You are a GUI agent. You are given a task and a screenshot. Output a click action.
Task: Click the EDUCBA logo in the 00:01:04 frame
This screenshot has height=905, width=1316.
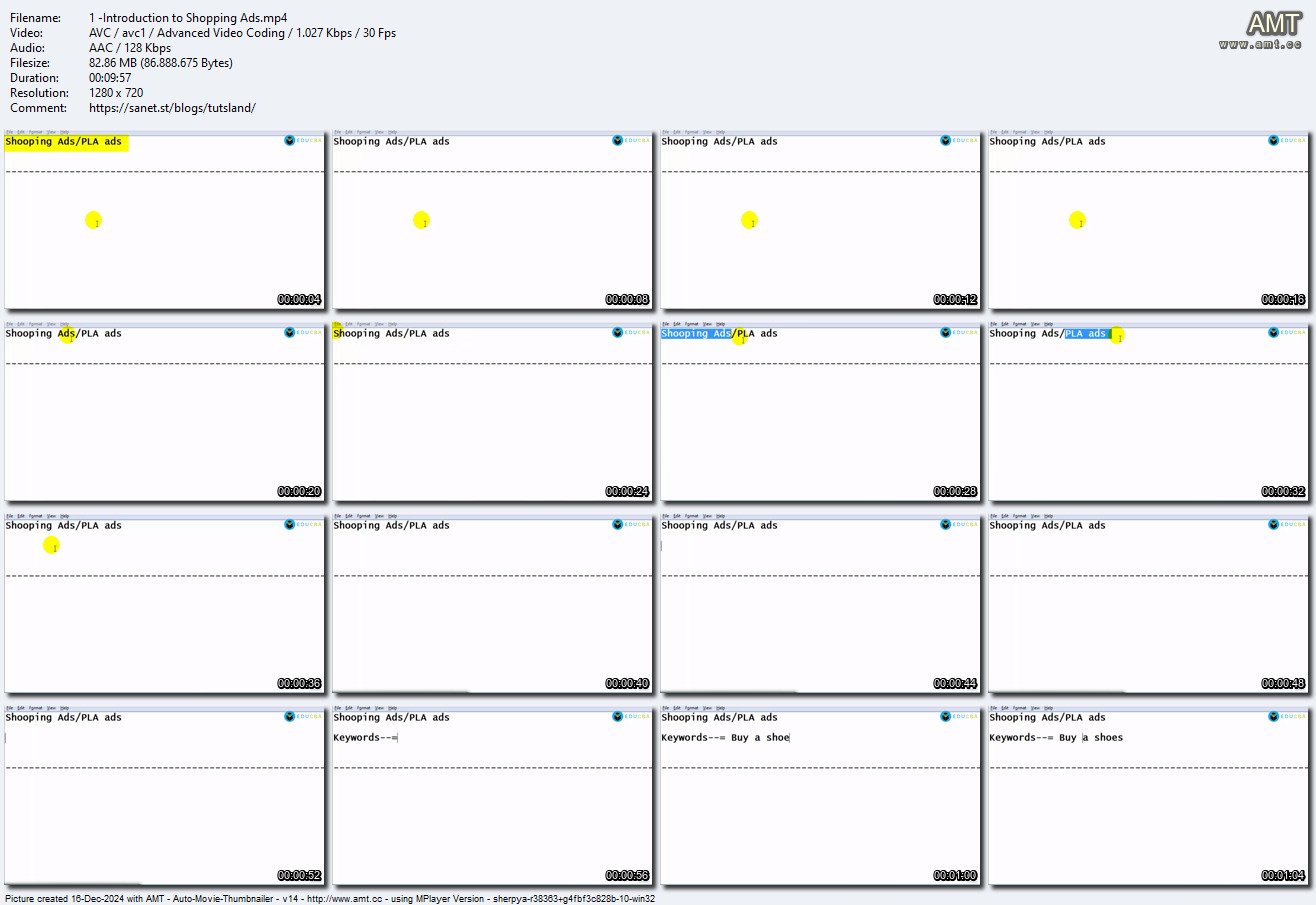(1287, 717)
